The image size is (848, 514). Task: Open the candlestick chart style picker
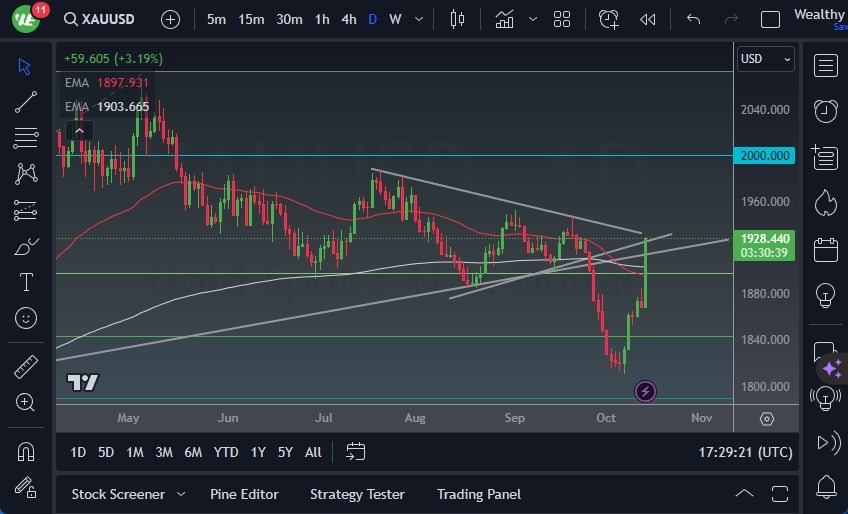458,19
